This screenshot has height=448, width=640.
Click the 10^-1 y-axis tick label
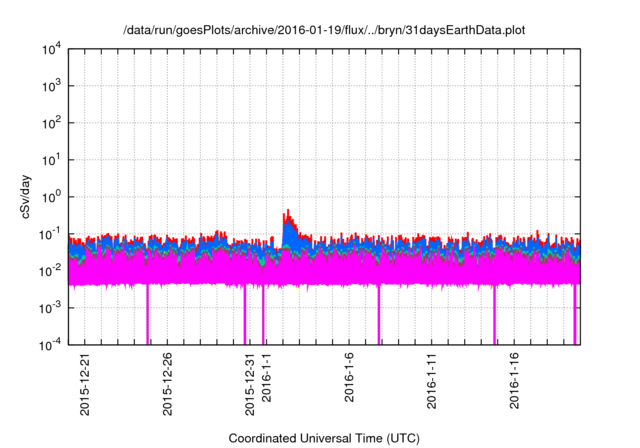pyautogui.click(x=51, y=234)
